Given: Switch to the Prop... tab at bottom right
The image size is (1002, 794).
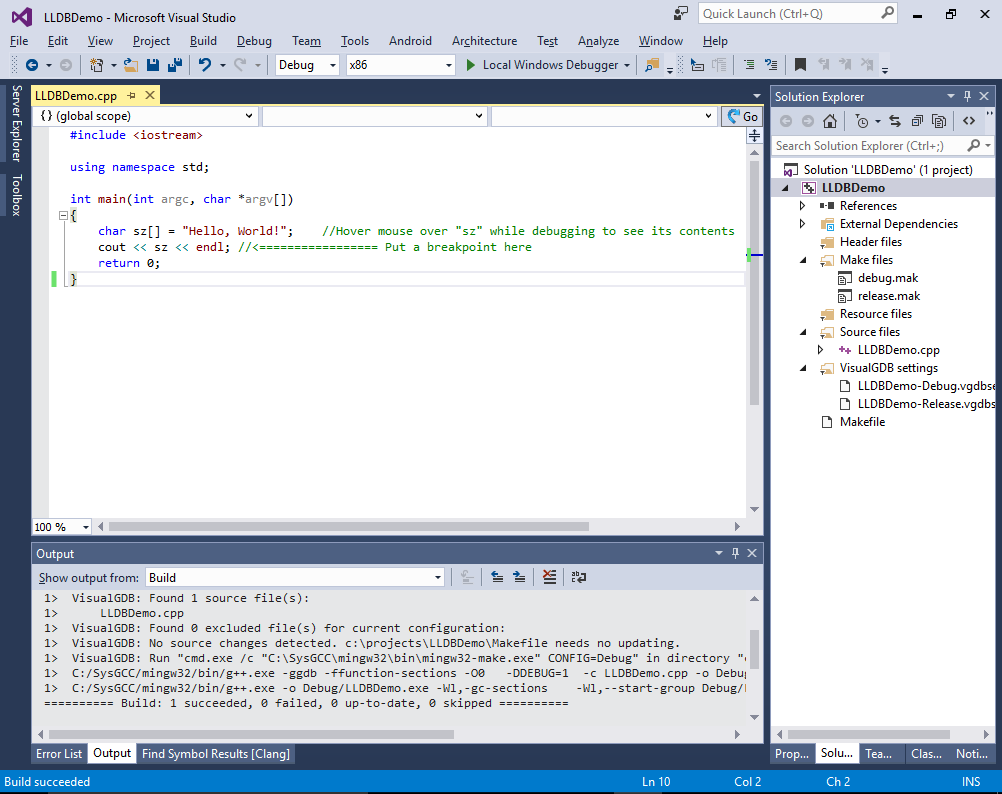Looking at the screenshot, I should click(x=792, y=754).
